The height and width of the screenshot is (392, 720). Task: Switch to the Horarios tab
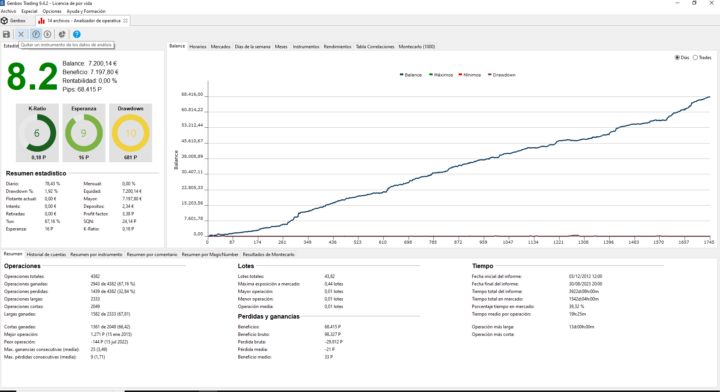[x=198, y=47]
